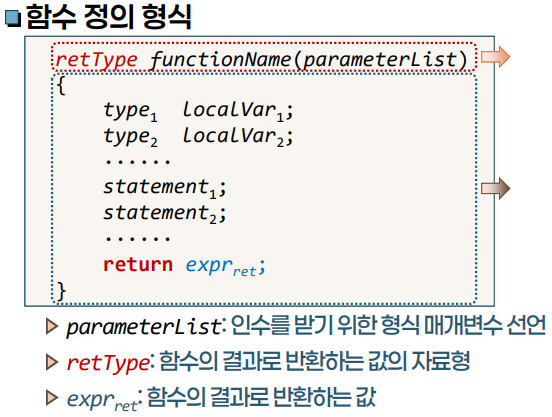Viewport: 552px width, 417px height.
Task: Click the expr ret label in the last bullet
Action: (x=102, y=400)
